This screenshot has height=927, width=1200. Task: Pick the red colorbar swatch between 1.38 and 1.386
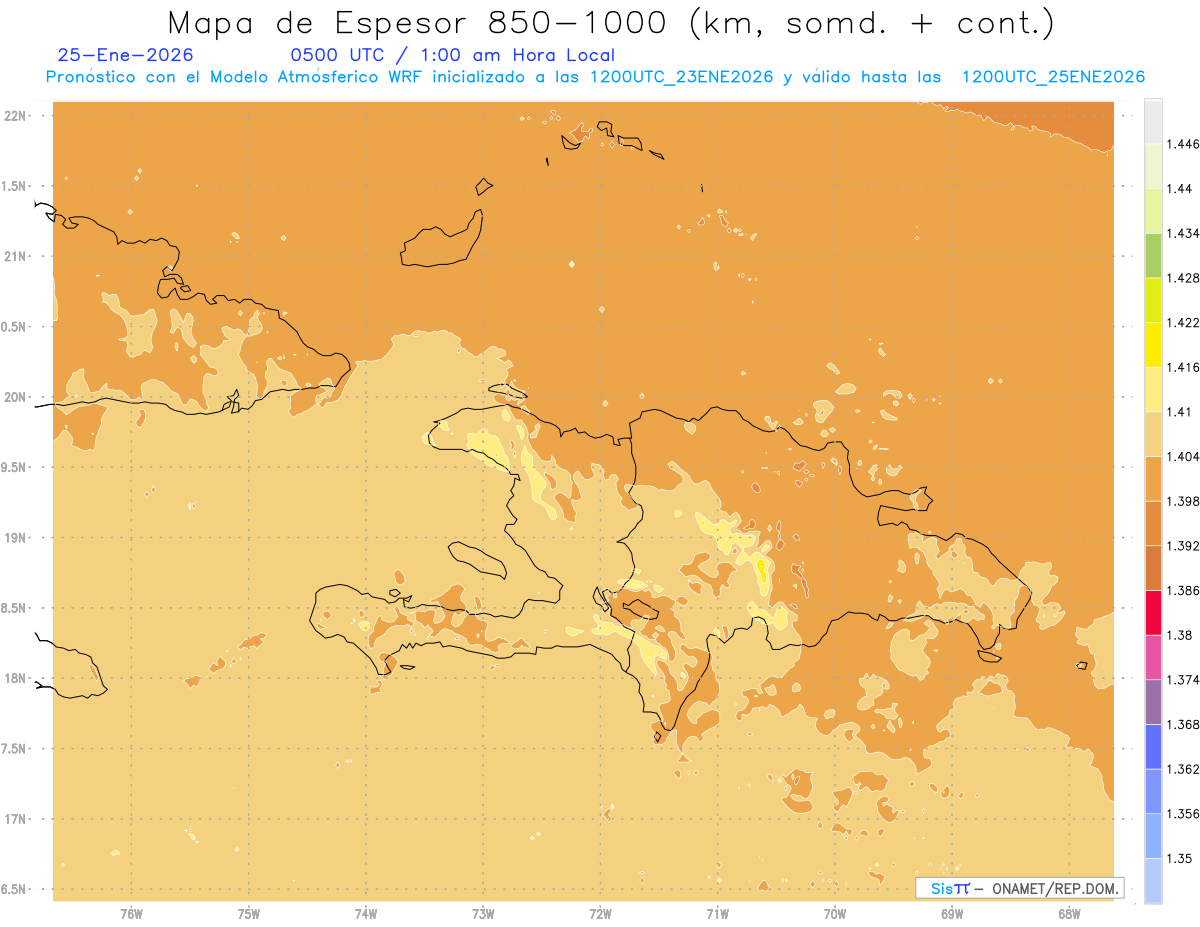1153,613
